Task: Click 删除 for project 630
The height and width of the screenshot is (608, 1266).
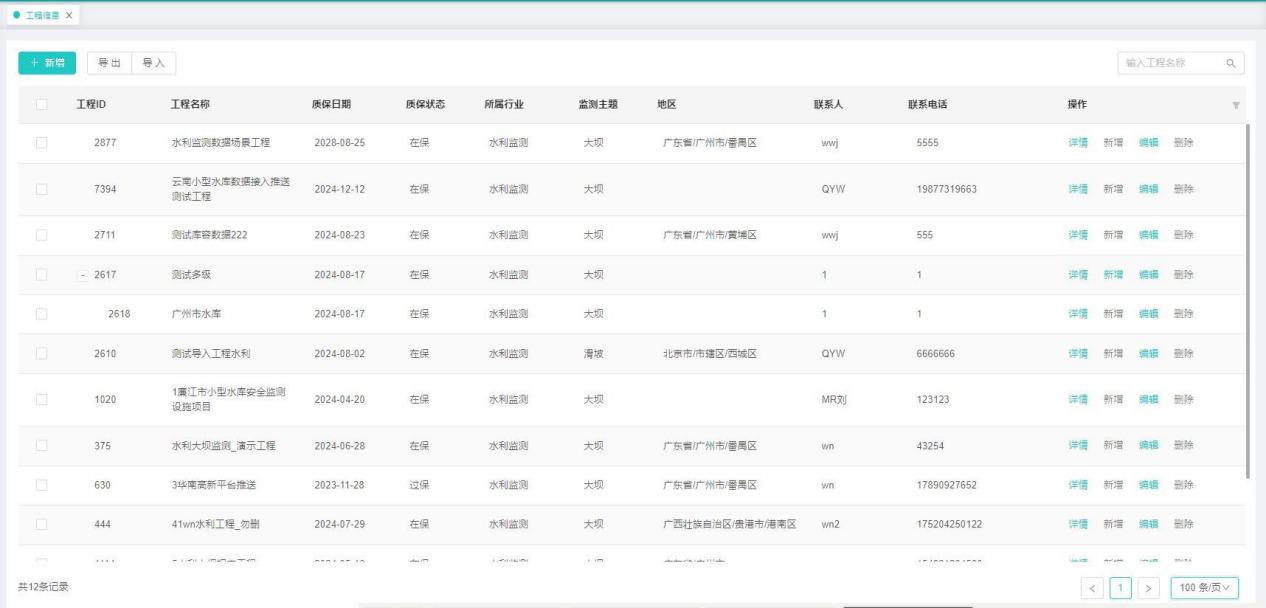Action: [1183, 485]
